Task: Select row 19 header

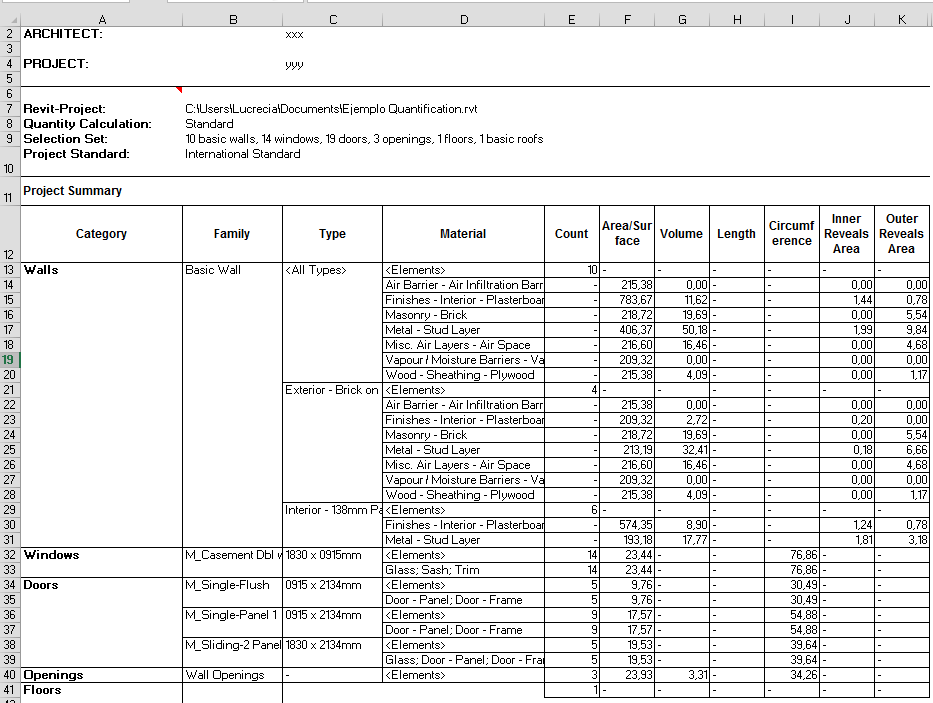Action: pyautogui.click(x=9, y=359)
